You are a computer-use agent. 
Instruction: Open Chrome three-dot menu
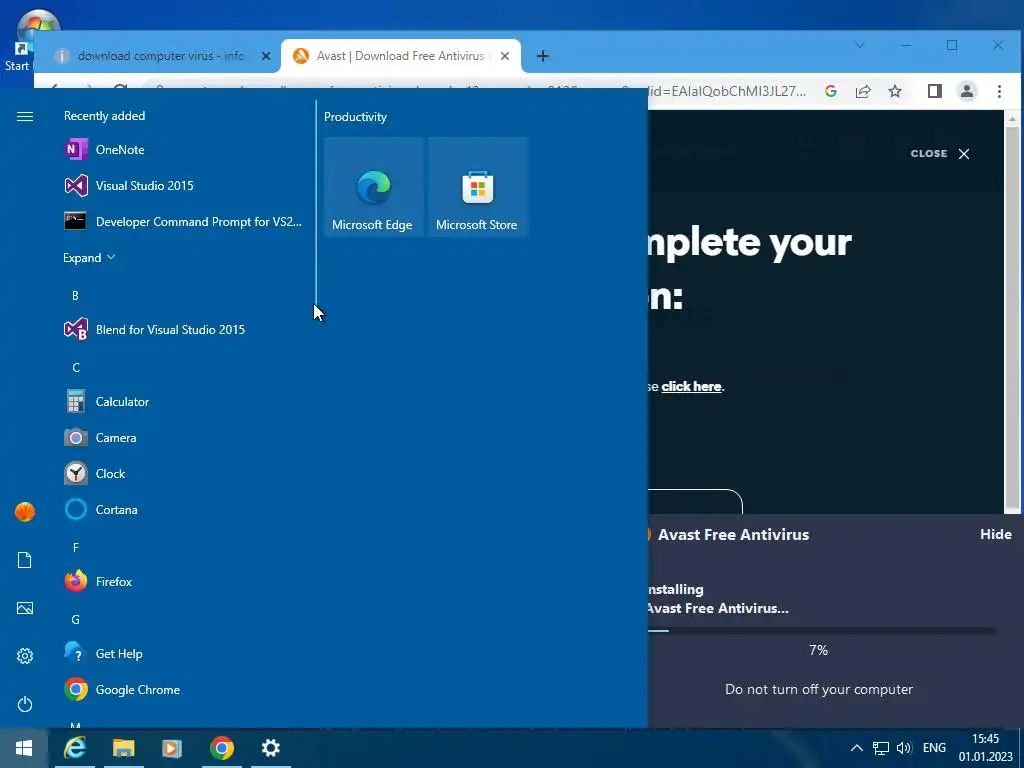point(999,91)
